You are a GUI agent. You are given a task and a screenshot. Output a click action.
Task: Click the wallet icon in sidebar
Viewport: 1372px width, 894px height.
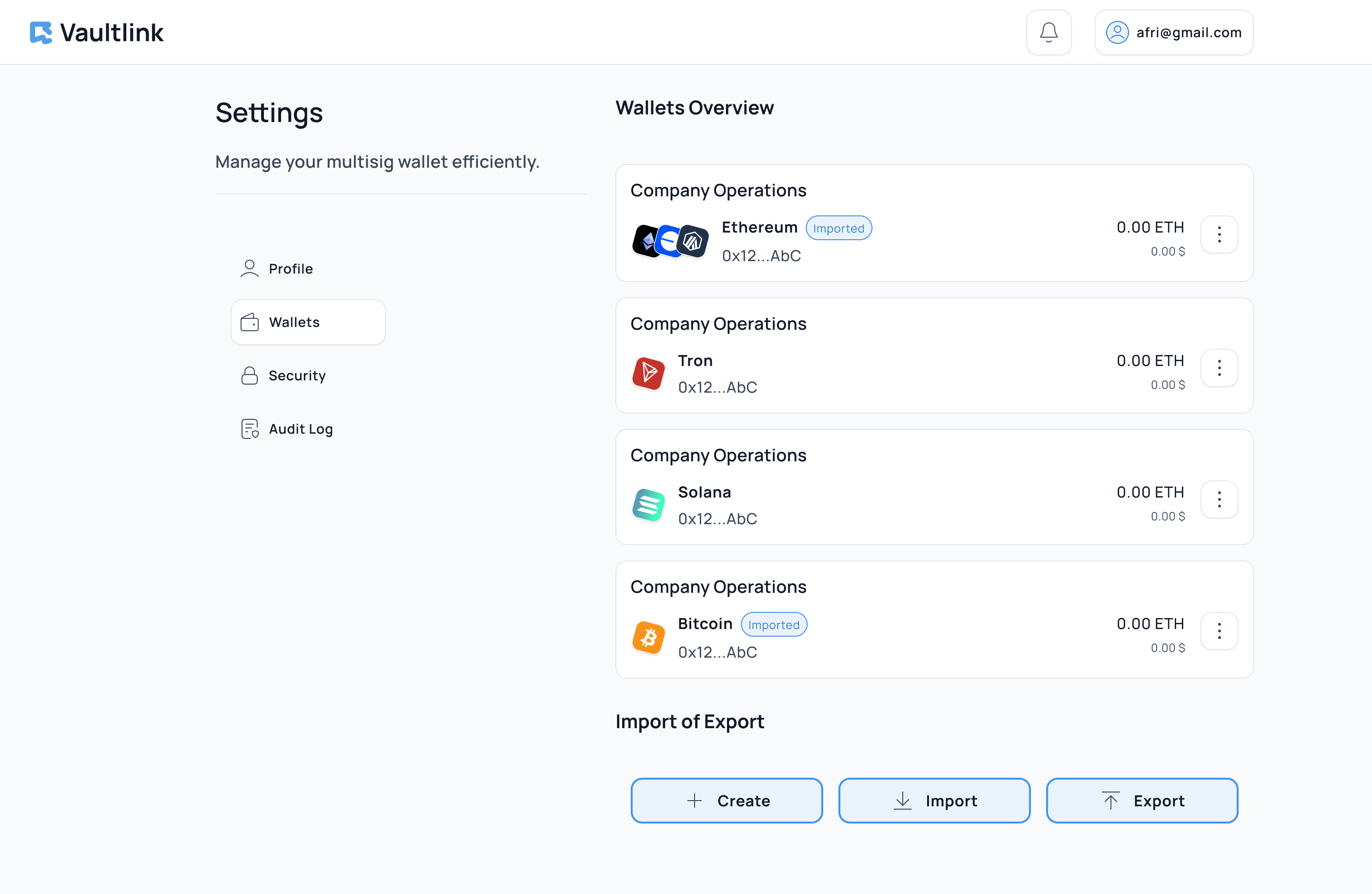pos(250,323)
